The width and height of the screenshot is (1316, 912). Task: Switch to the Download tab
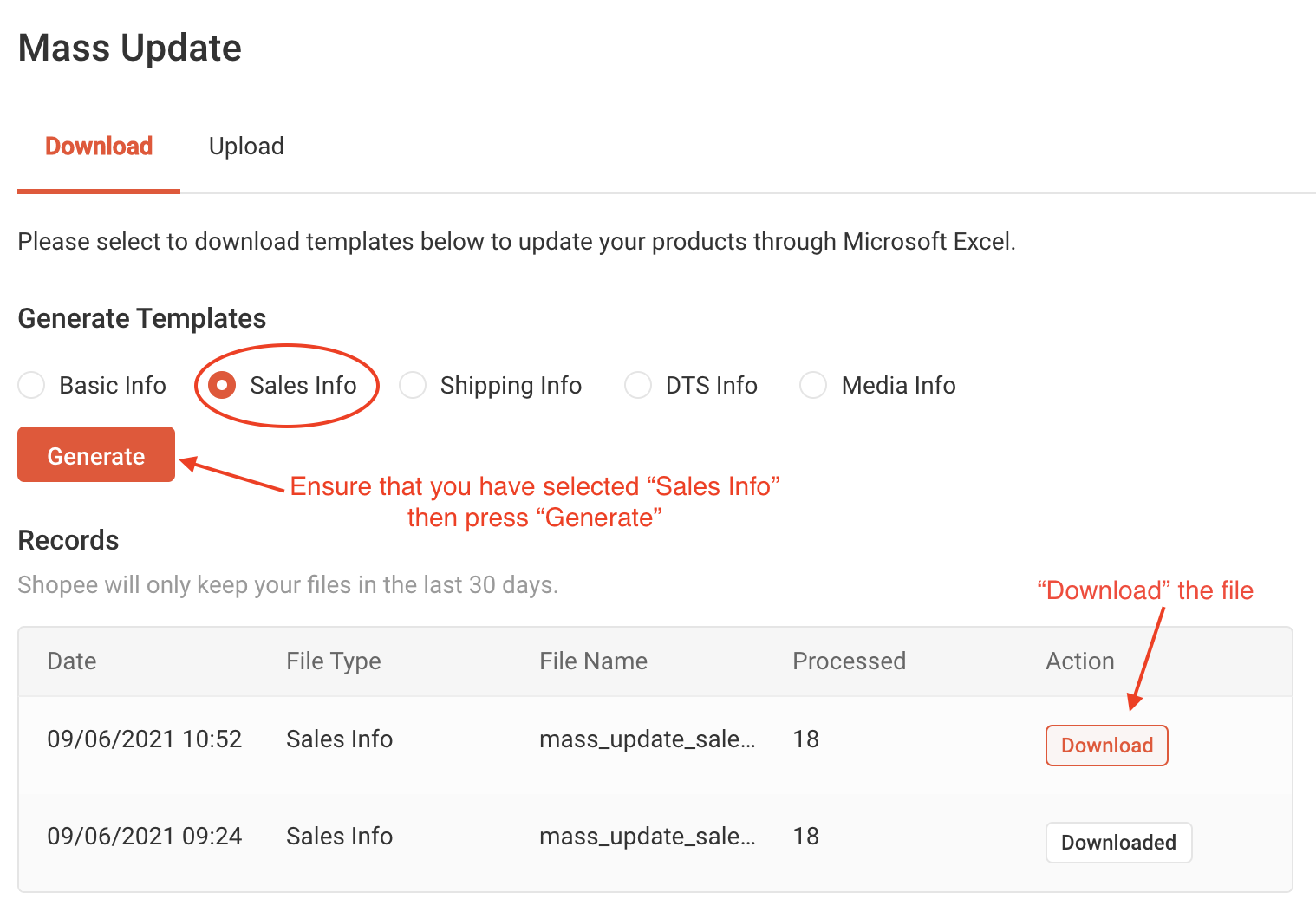click(99, 147)
